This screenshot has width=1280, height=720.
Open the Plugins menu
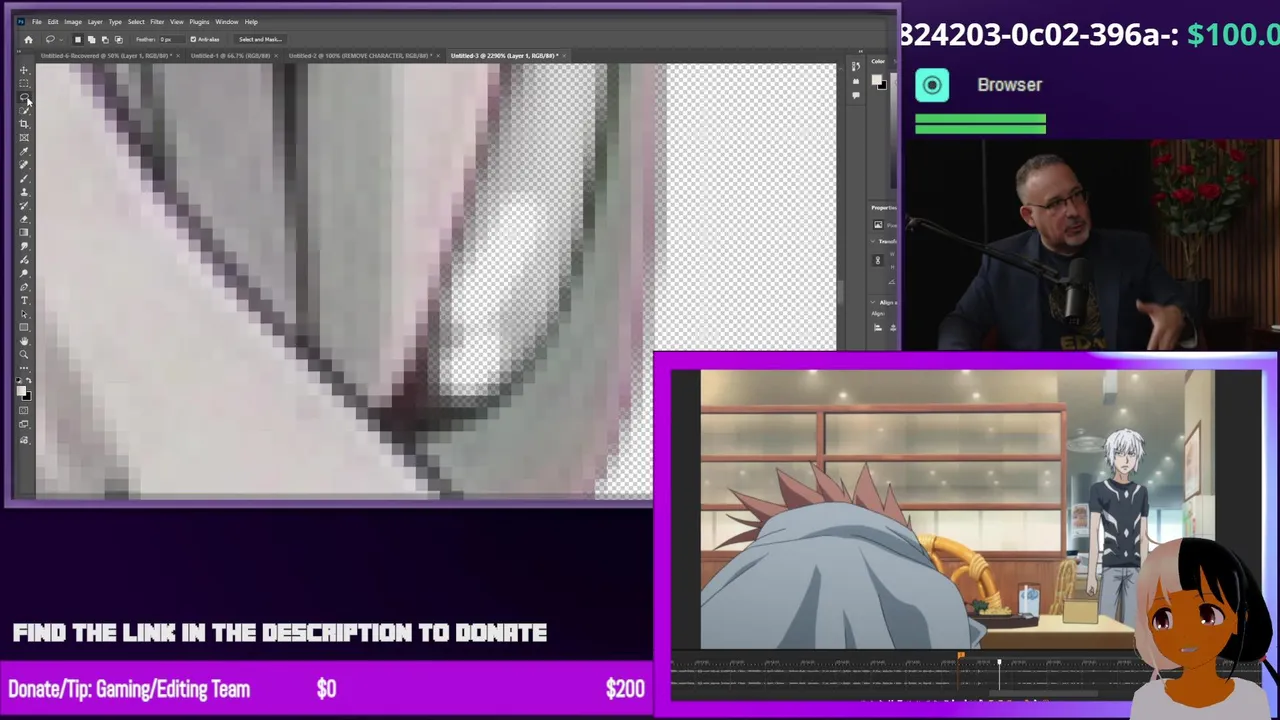(199, 21)
